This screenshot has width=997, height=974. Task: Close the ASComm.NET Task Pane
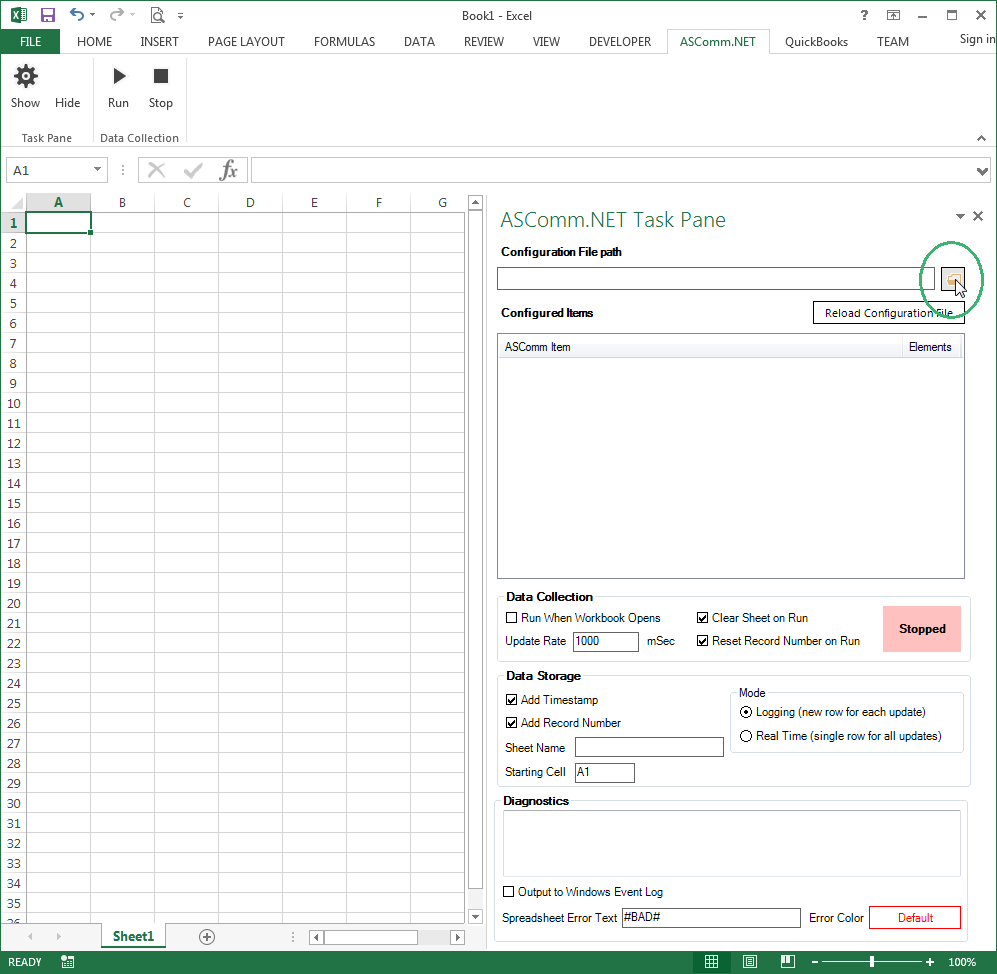pyautogui.click(x=978, y=216)
